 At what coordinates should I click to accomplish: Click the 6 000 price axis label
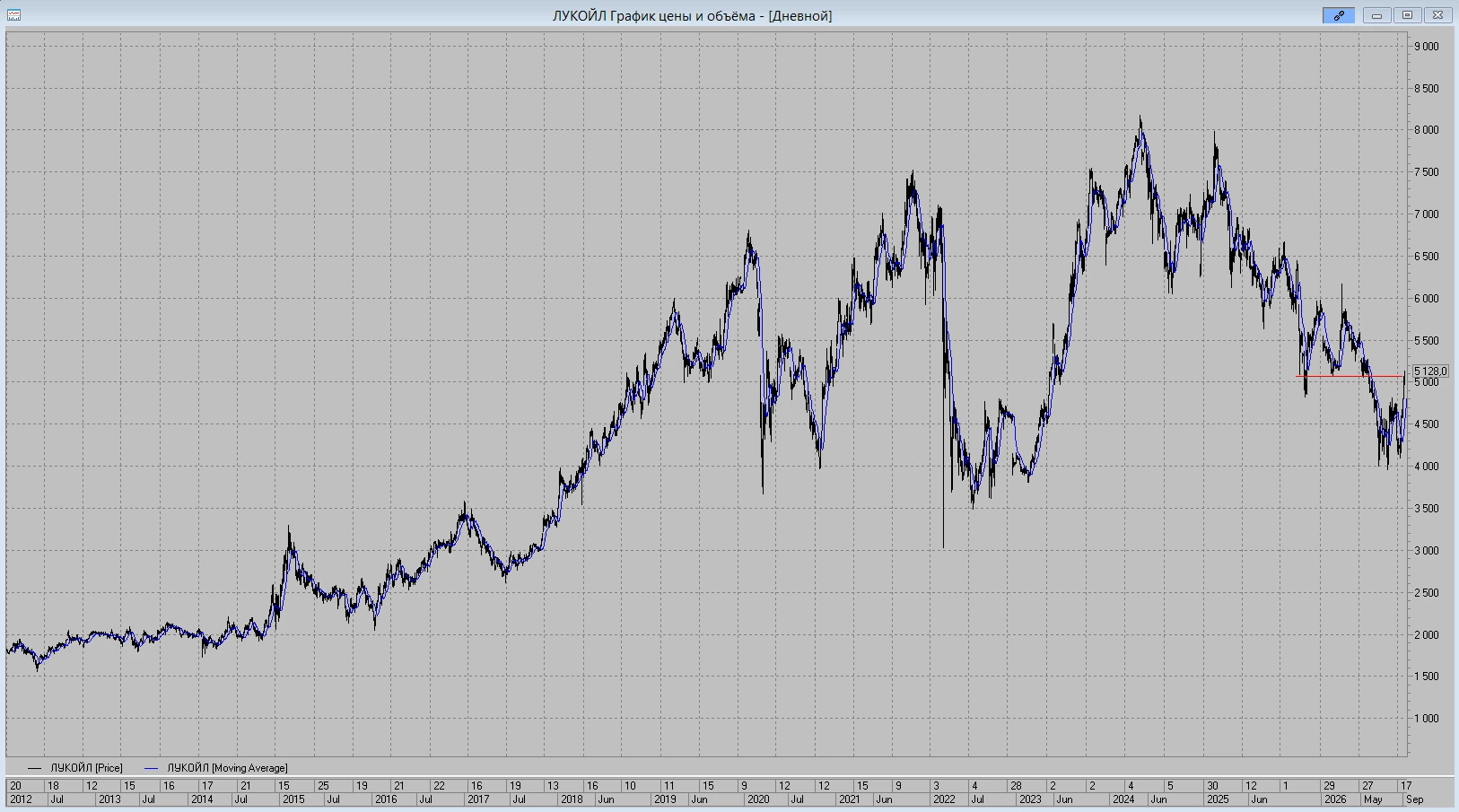(1427, 299)
